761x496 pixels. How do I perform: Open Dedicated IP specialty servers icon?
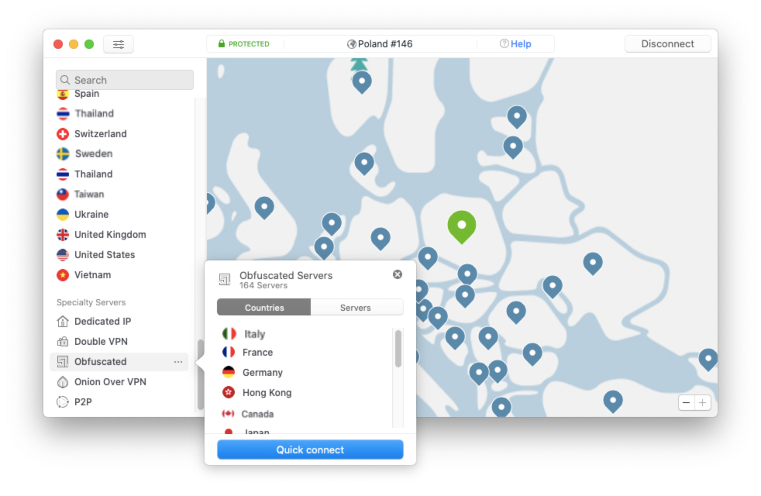pos(63,321)
